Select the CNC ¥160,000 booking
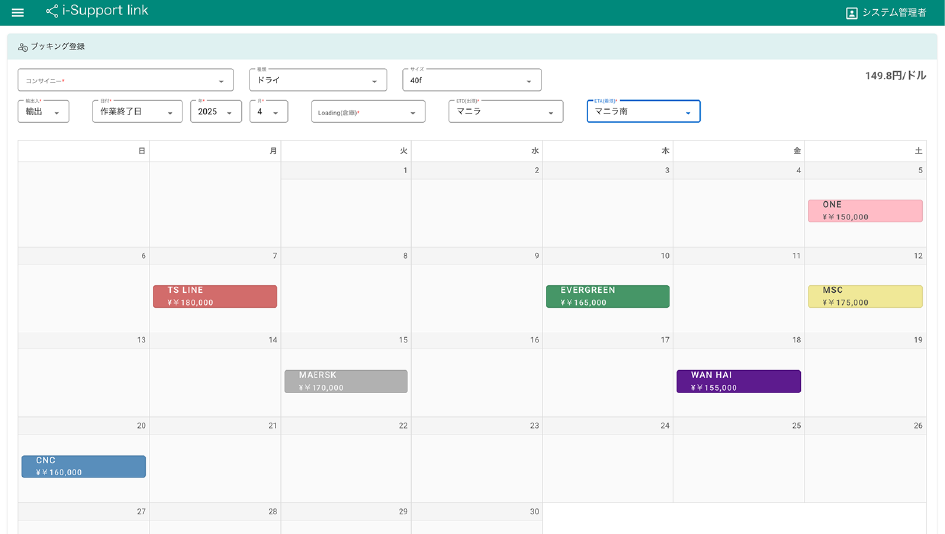 pyautogui.click(x=84, y=466)
